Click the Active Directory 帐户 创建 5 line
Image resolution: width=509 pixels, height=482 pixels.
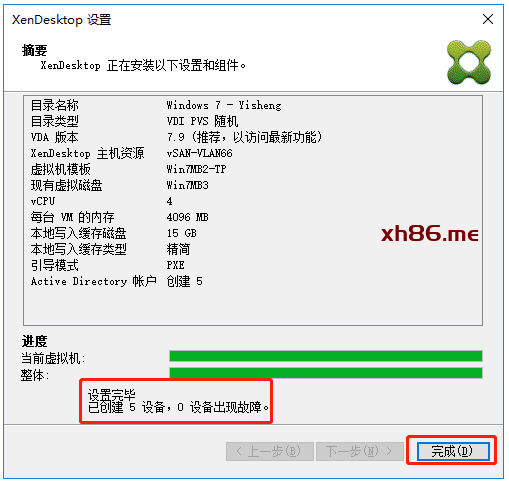[x=117, y=281]
